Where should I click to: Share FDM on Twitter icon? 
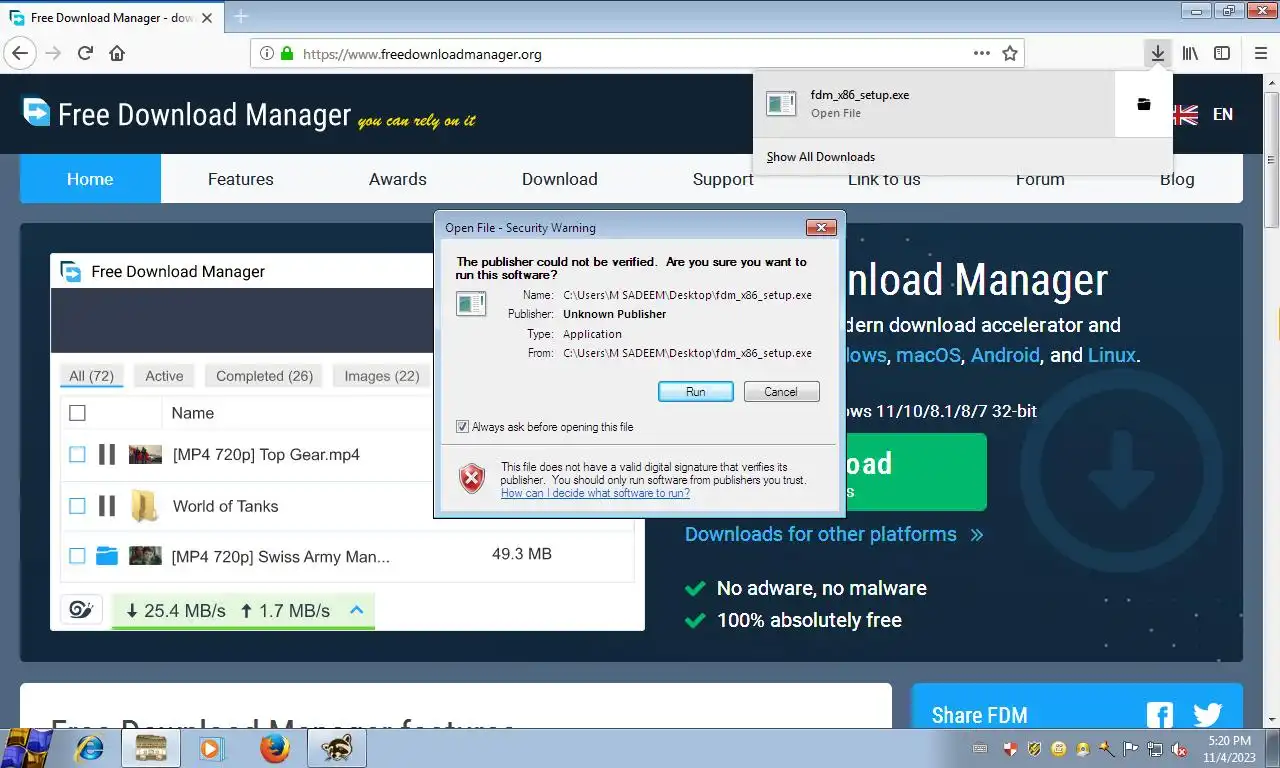click(x=1208, y=715)
